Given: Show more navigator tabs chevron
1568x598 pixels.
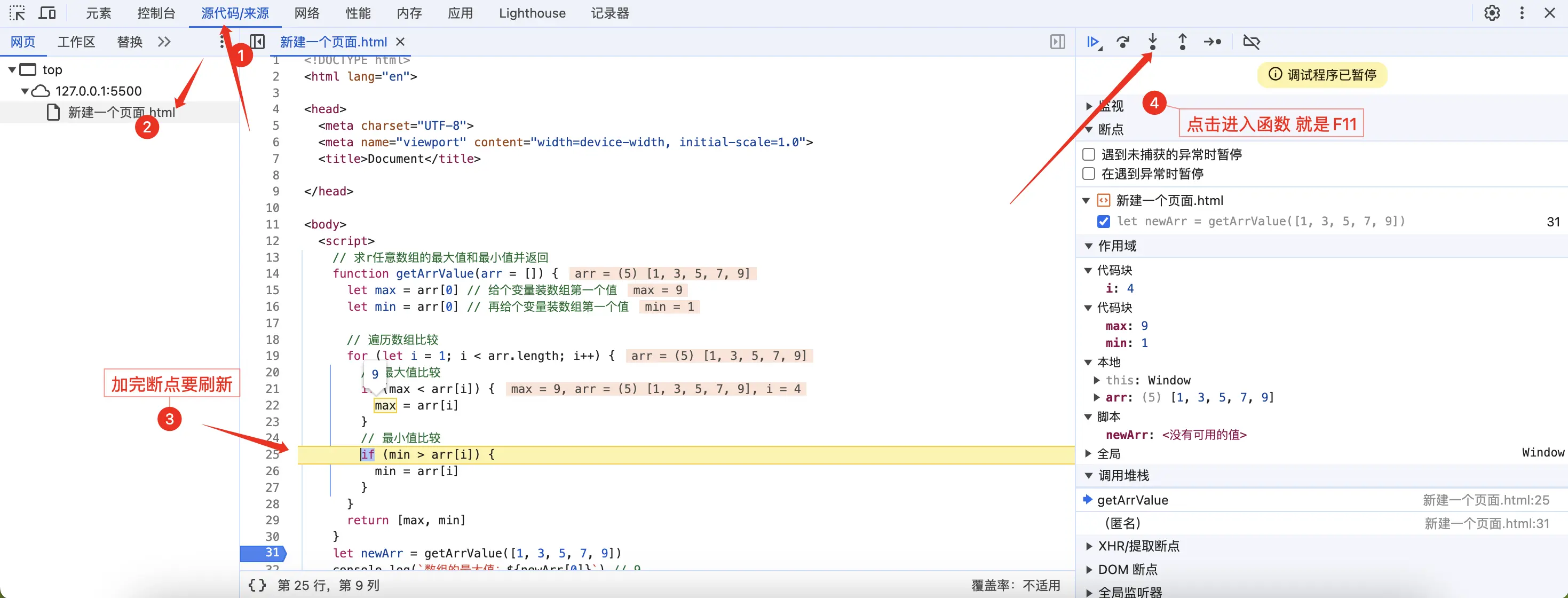Looking at the screenshot, I should pyautogui.click(x=164, y=42).
